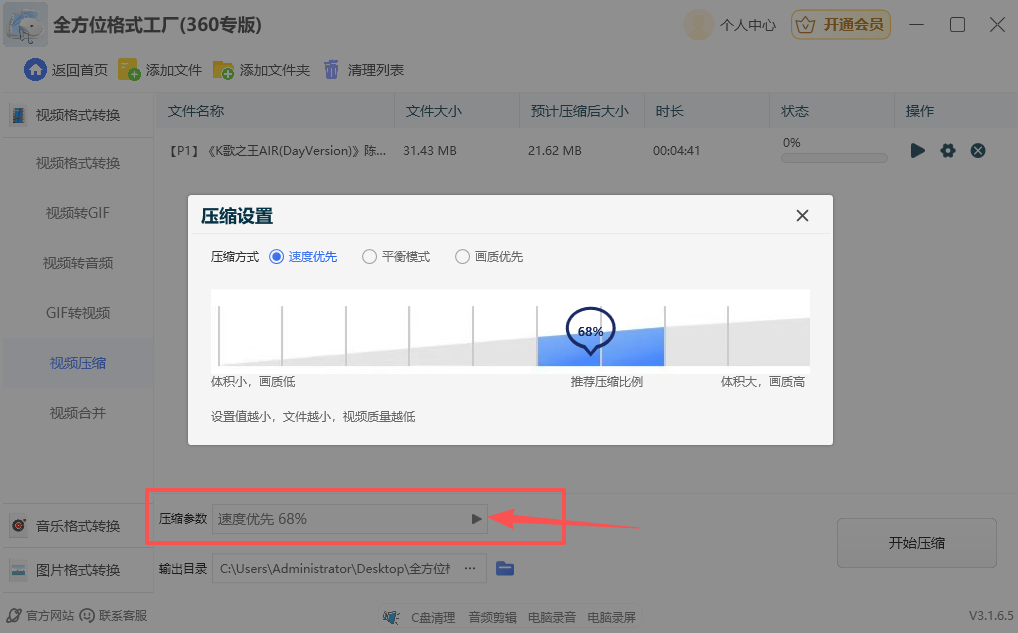Click the 添加文件 add-file icon
The image size is (1018, 633).
129,69
